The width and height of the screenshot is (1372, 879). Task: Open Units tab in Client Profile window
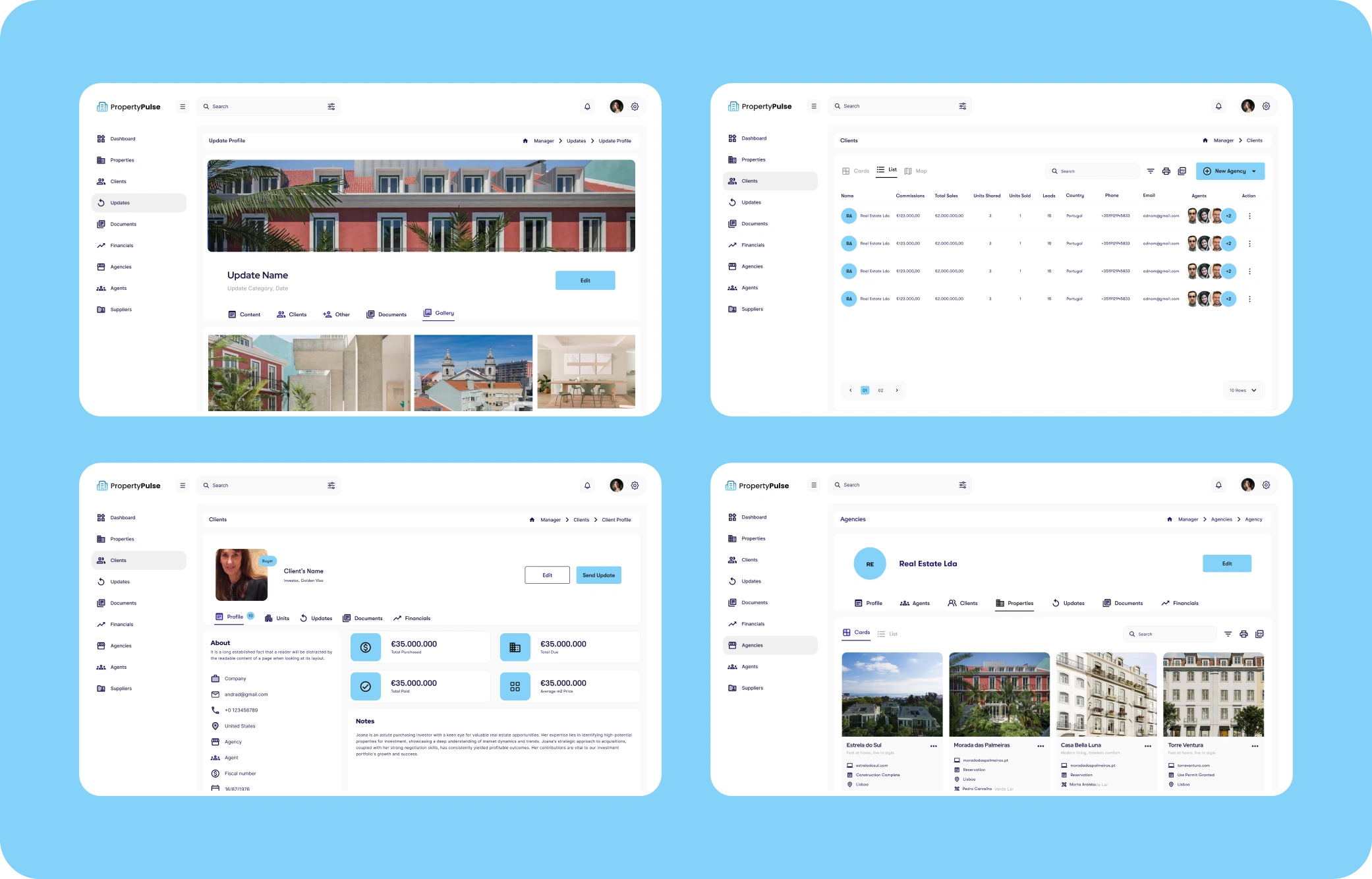[x=277, y=618]
